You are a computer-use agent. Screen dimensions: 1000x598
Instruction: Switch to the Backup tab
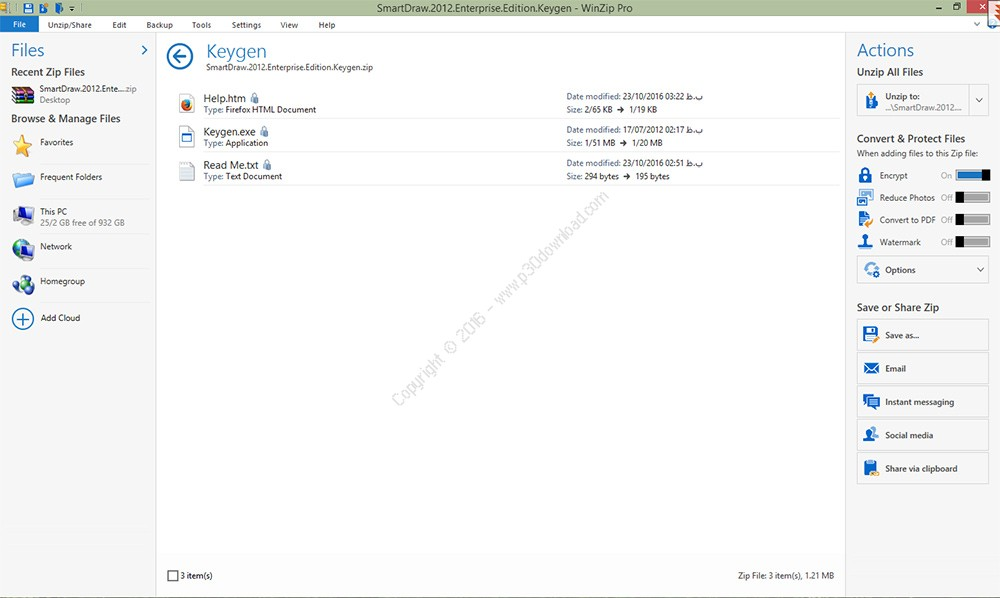[x=159, y=25]
